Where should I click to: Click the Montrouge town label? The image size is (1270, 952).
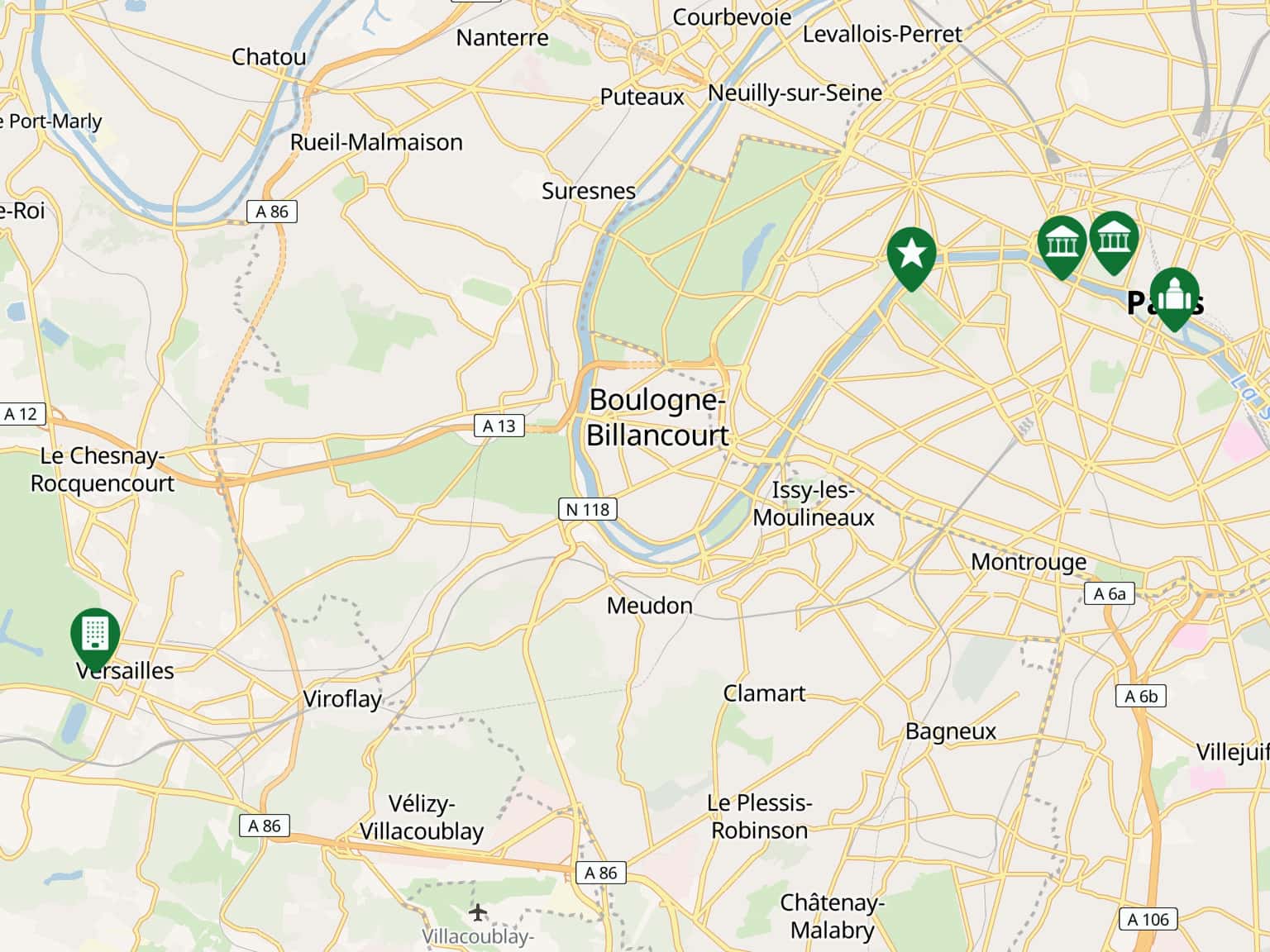(1029, 562)
